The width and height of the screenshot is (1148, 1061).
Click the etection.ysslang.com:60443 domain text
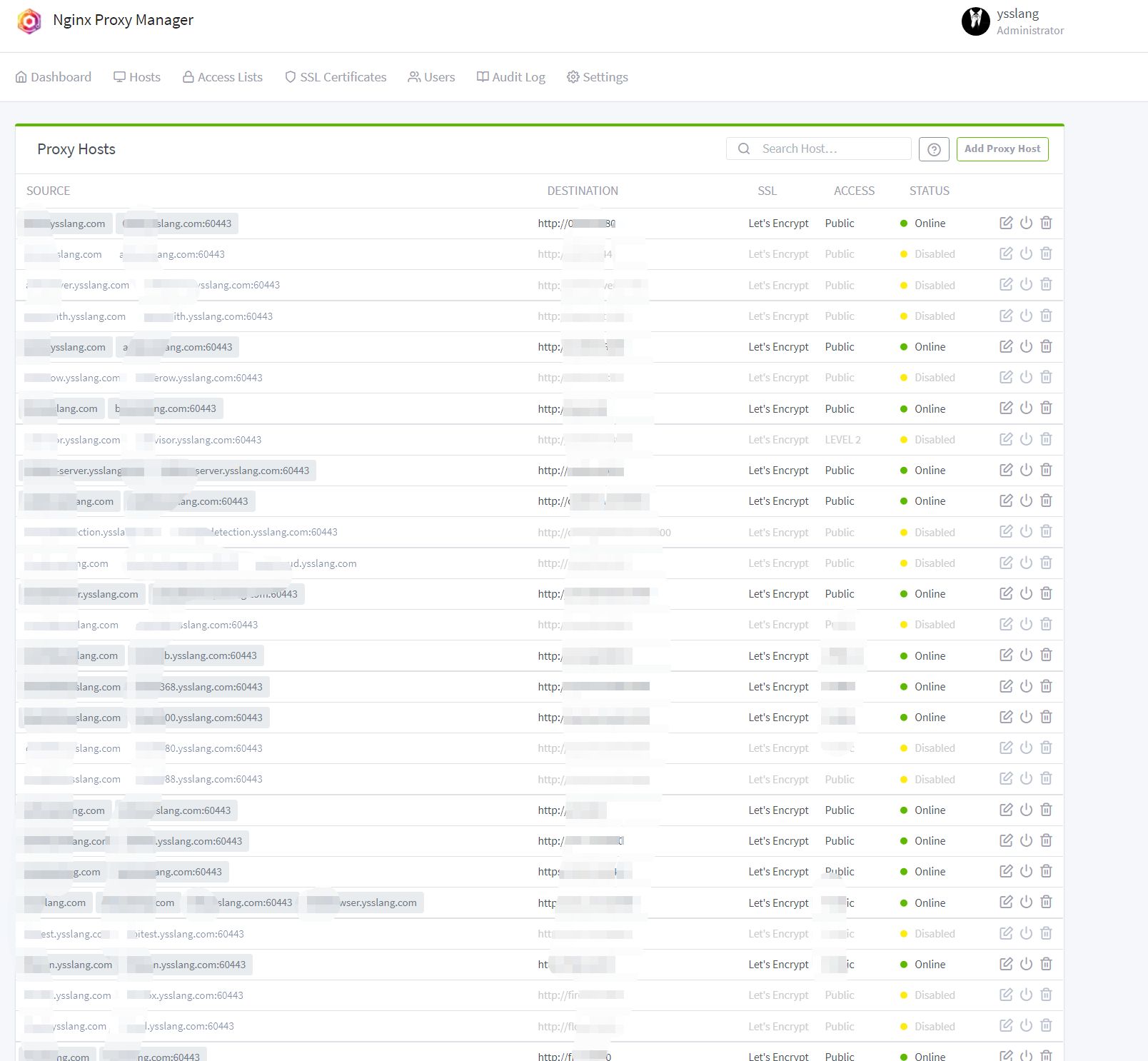[274, 532]
